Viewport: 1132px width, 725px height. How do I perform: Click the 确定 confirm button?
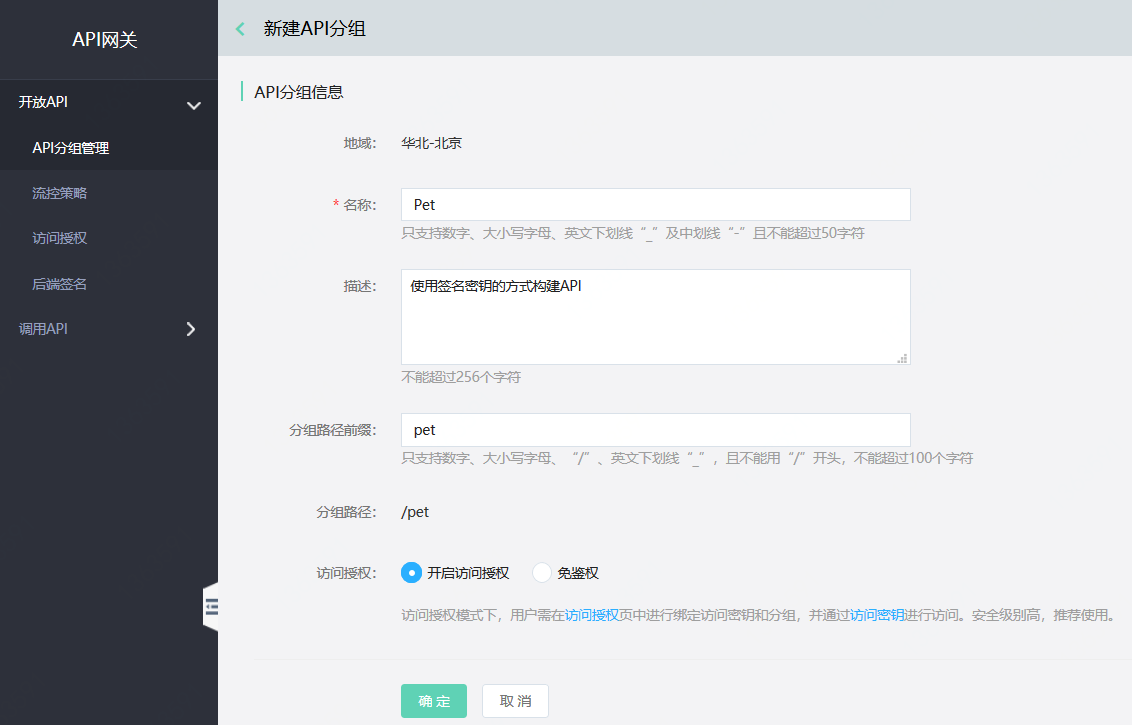click(434, 701)
